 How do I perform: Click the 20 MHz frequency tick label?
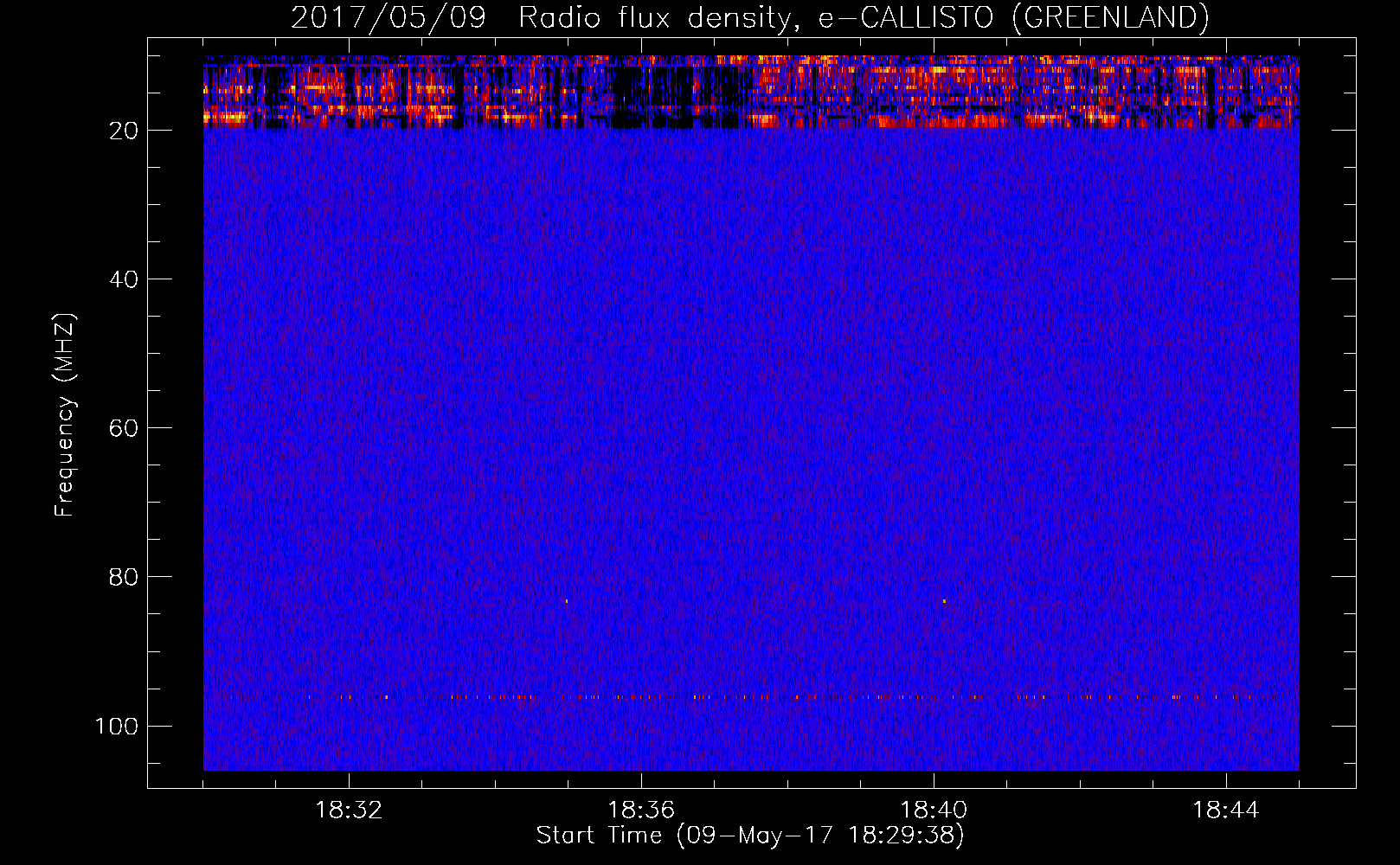124,131
